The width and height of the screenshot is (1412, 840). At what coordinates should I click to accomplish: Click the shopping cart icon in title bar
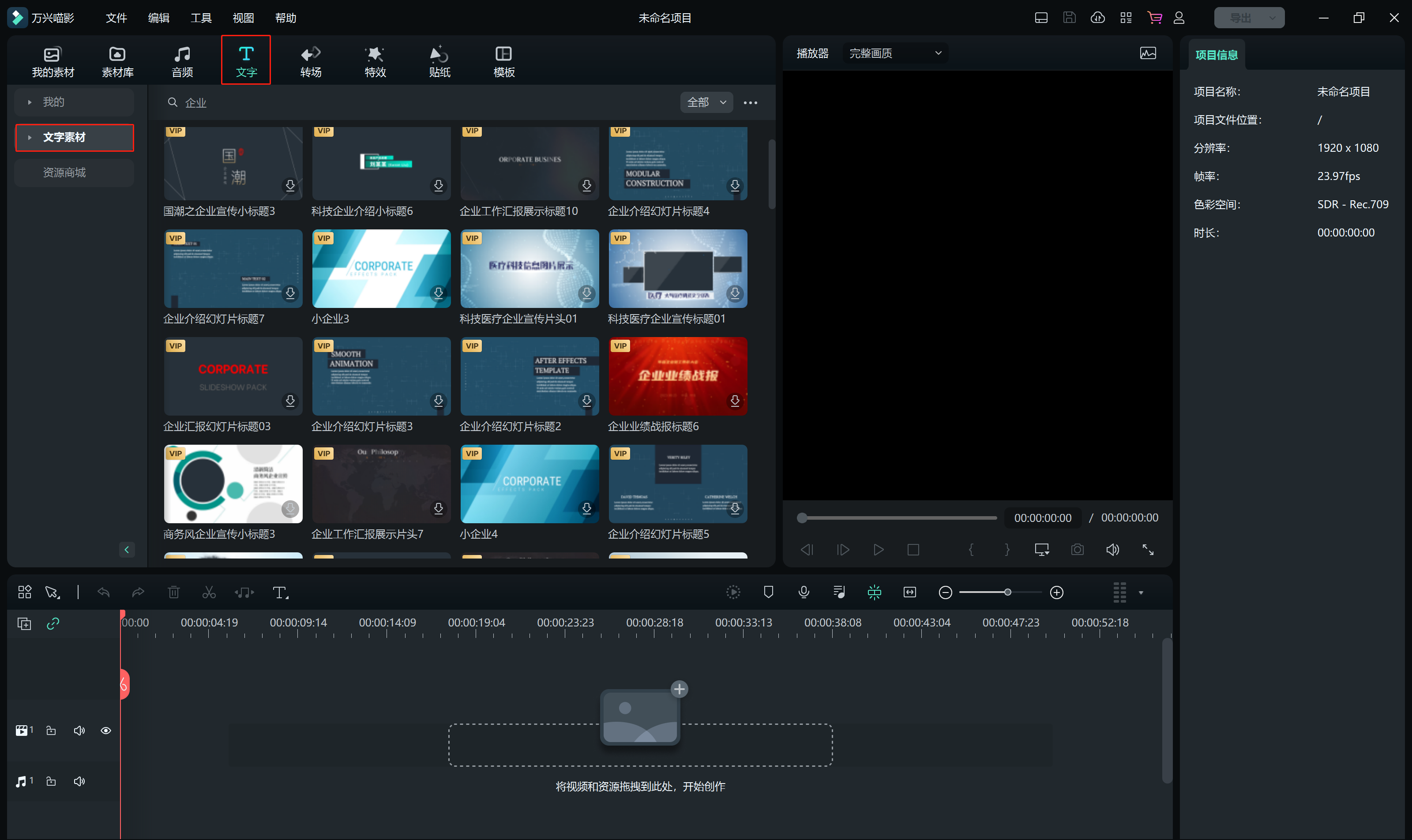(1154, 18)
